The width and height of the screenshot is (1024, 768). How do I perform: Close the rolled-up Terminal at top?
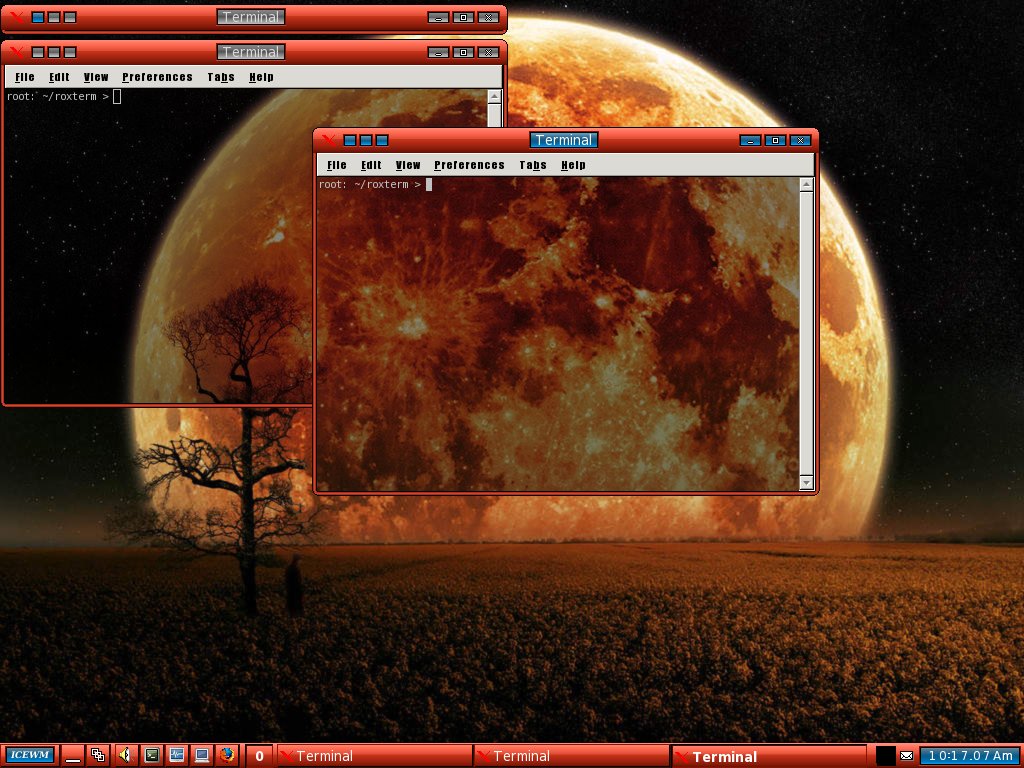(488, 18)
